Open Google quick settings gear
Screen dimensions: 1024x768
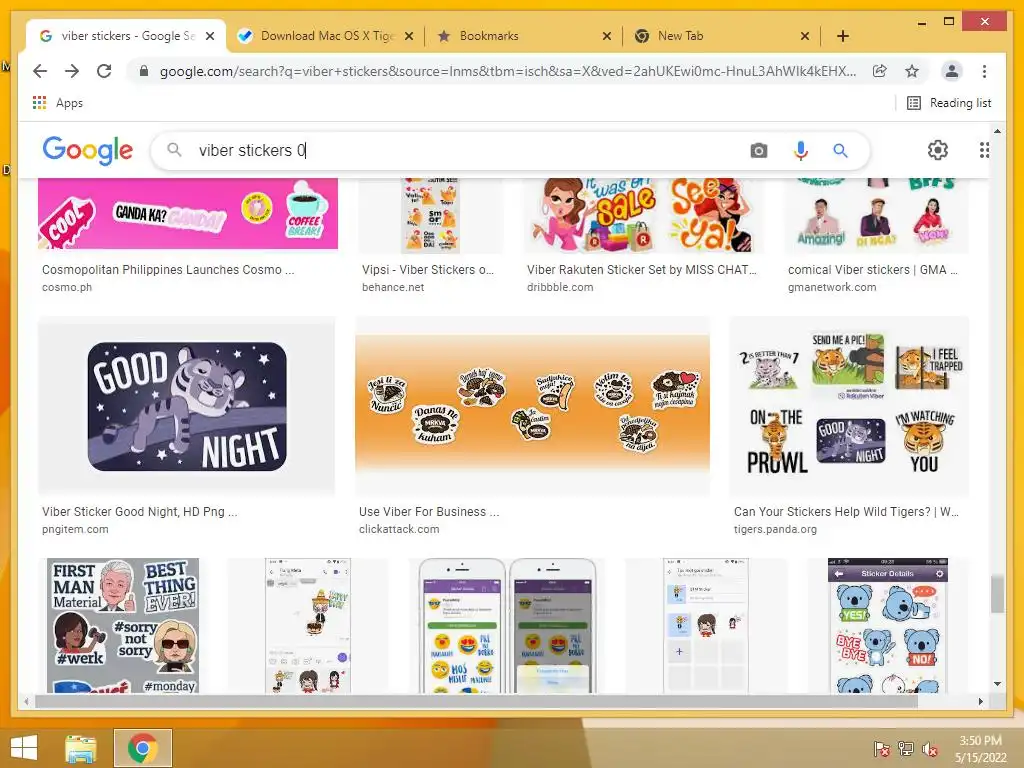click(938, 150)
